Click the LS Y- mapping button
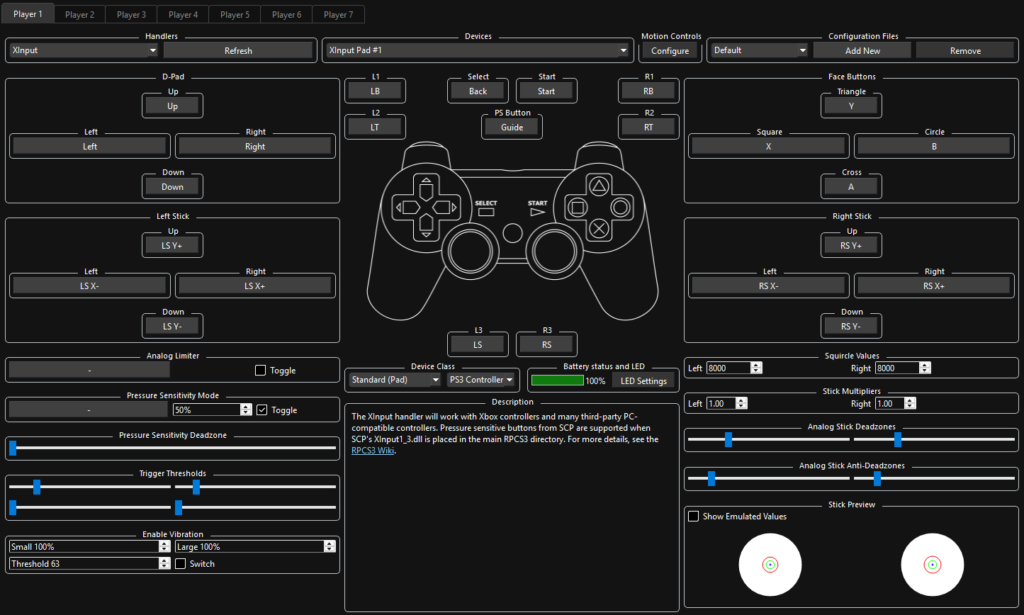Viewport: 1024px width, 615px height. point(172,326)
